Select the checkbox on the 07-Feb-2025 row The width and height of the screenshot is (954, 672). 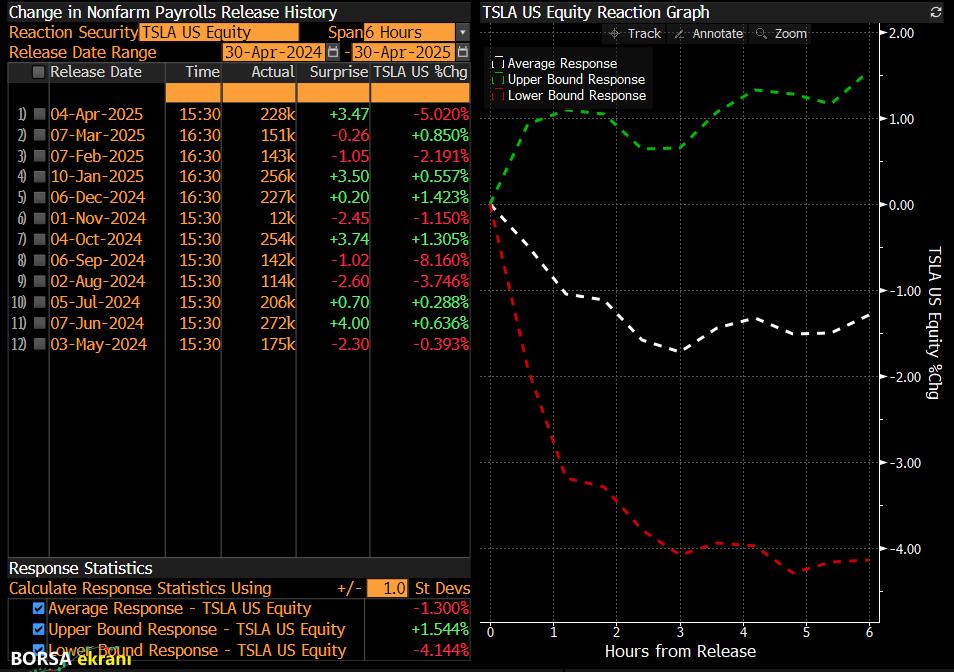point(40,156)
